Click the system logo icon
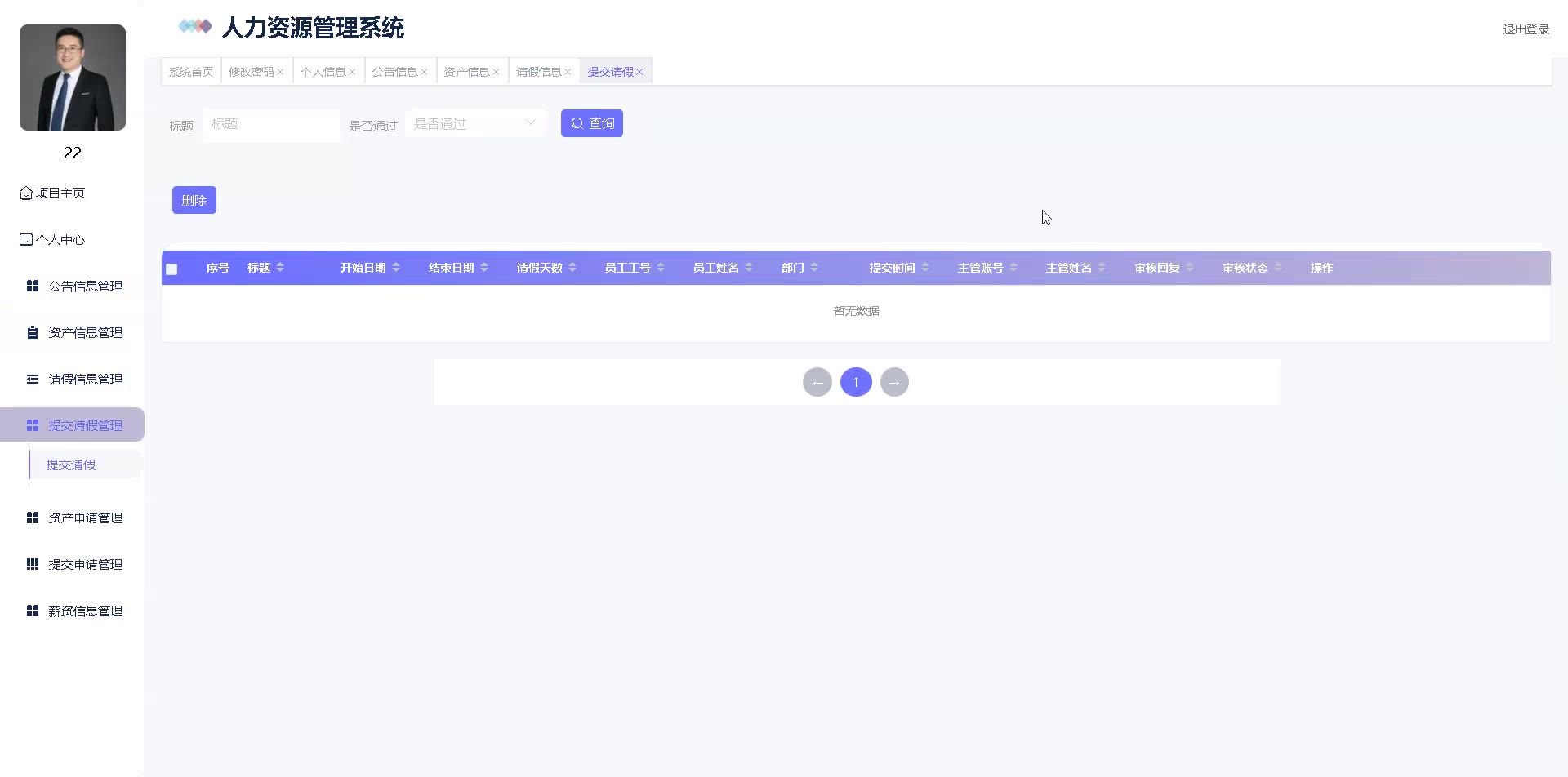Image resolution: width=1568 pixels, height=777 pixels. point(195,27)
